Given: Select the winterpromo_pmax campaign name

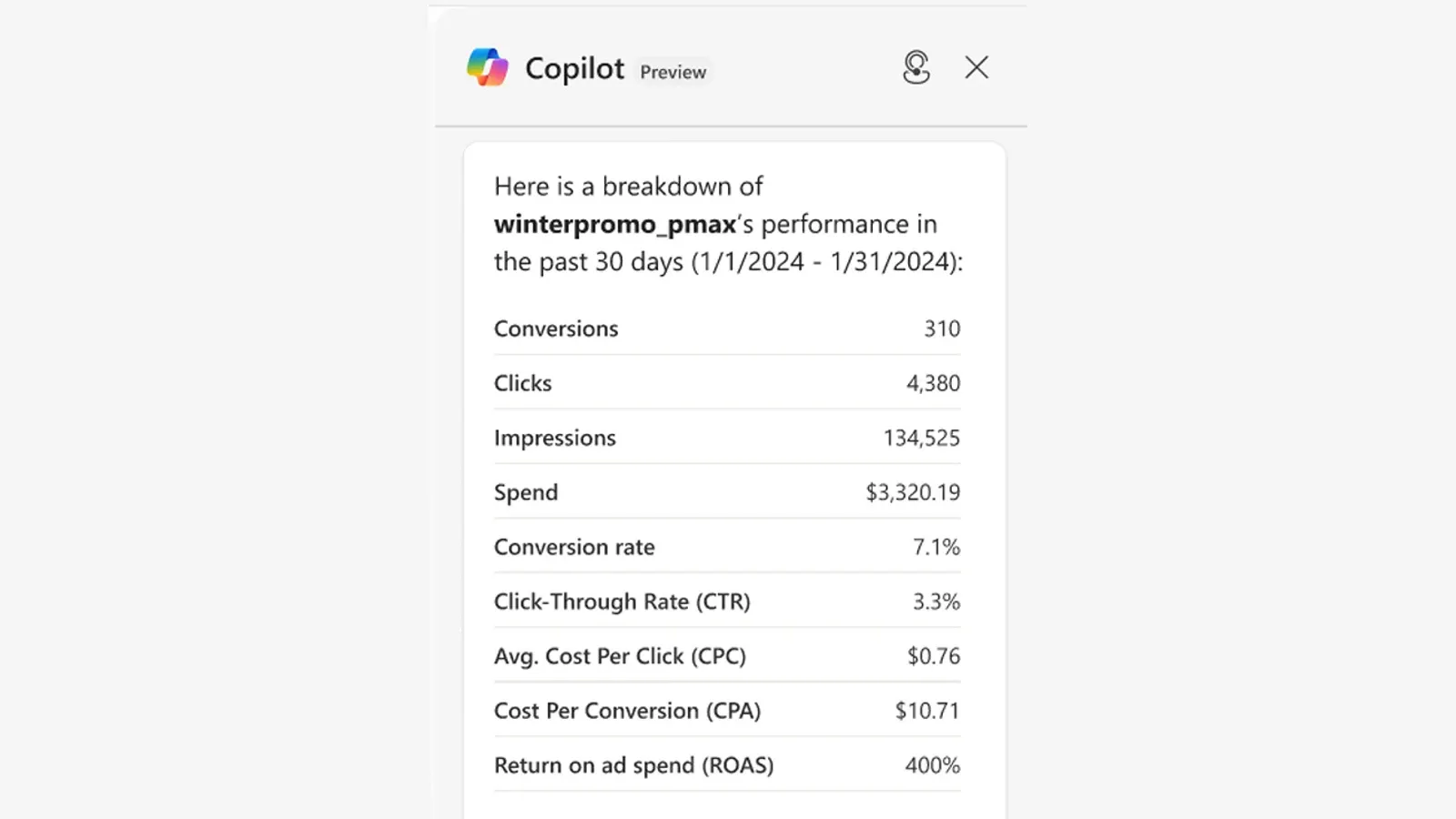Looking at the screenshot, I should pyautogui.click(x=614, y=224).
